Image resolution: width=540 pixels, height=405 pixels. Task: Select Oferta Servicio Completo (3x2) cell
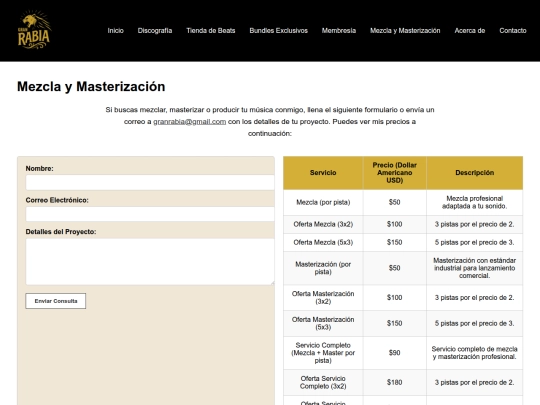coord(323,382)
